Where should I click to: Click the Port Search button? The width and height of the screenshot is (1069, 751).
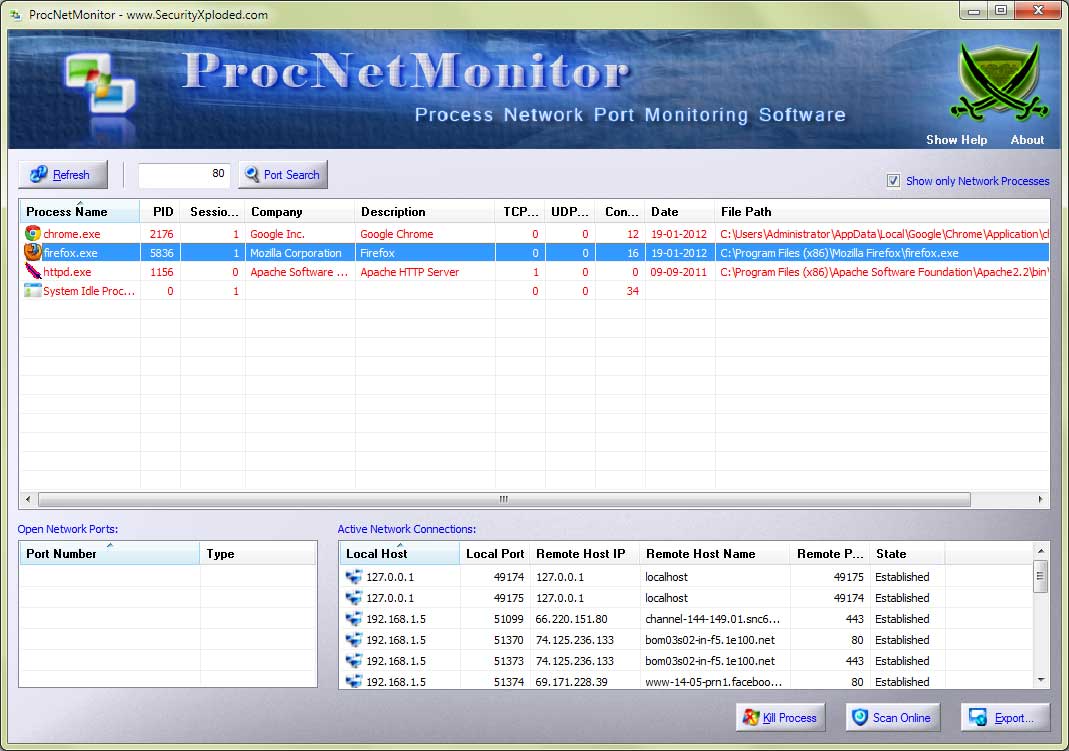(282, 175)
